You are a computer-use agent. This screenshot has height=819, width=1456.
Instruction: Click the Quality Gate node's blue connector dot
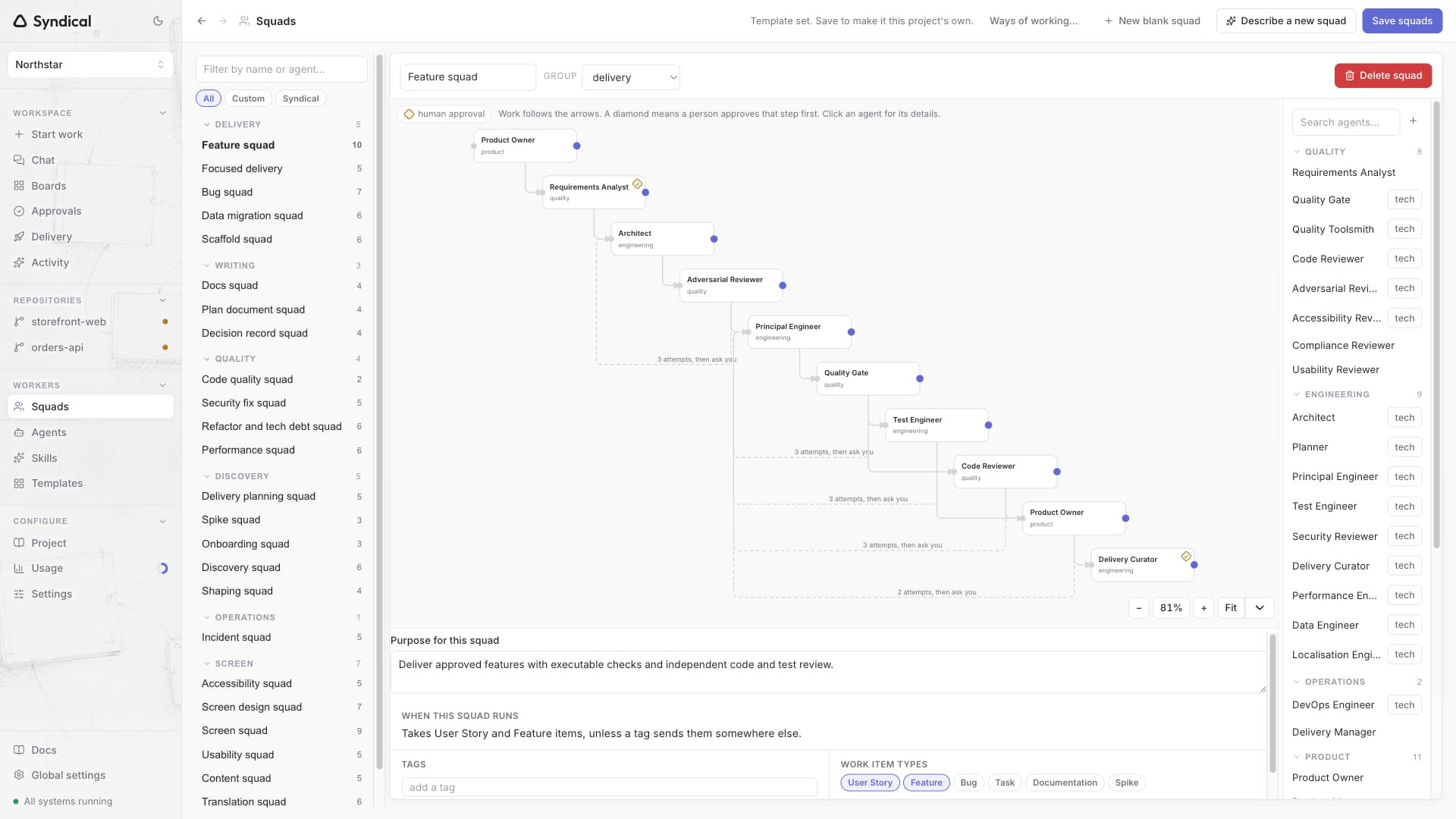(920, 378)
